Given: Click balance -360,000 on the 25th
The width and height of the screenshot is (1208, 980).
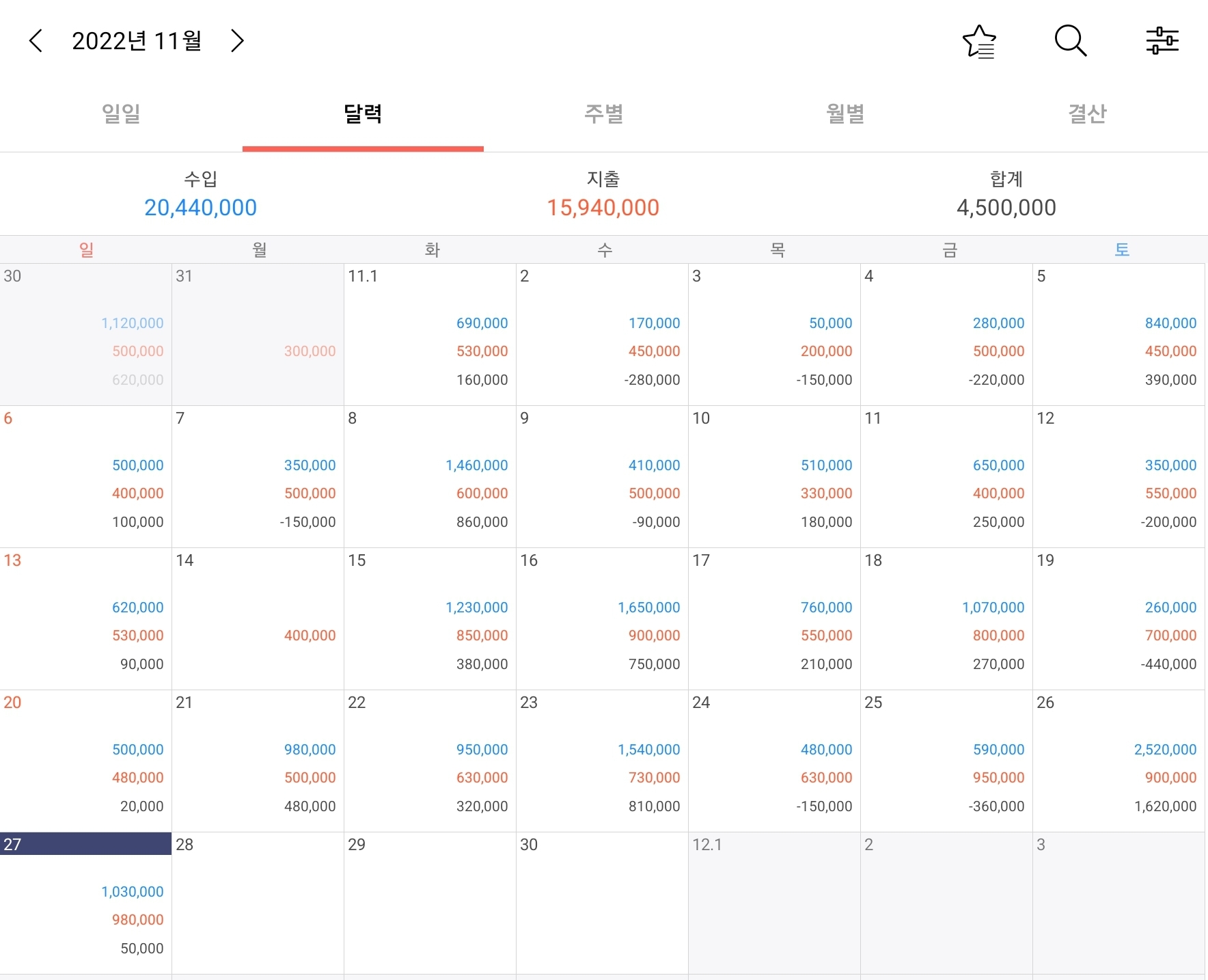Looking at the screenshot, I should point(996,806).
